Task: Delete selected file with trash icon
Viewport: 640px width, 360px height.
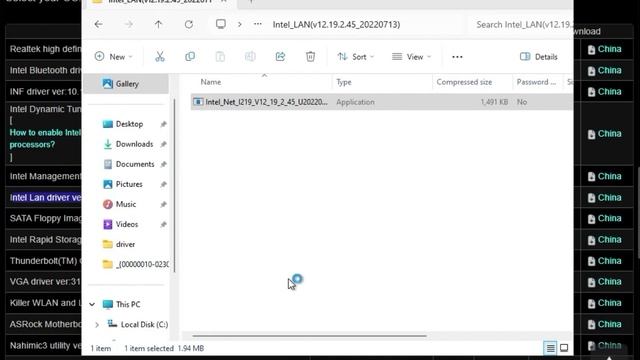Action: tap(311, 57)
